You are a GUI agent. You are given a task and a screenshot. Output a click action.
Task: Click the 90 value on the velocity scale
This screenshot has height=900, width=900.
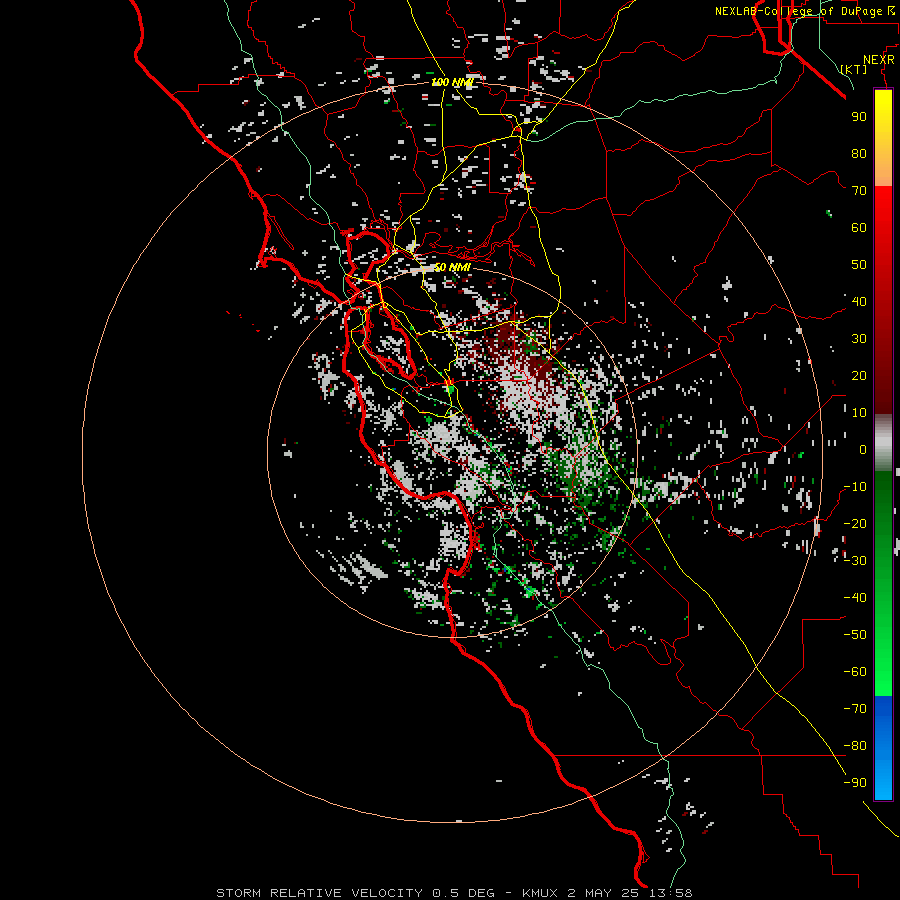click(859, 117)
